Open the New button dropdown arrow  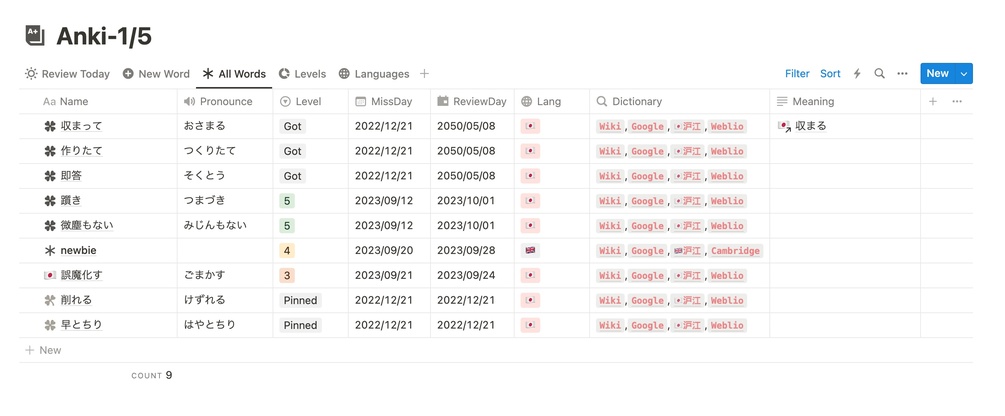tap(964, 74)
